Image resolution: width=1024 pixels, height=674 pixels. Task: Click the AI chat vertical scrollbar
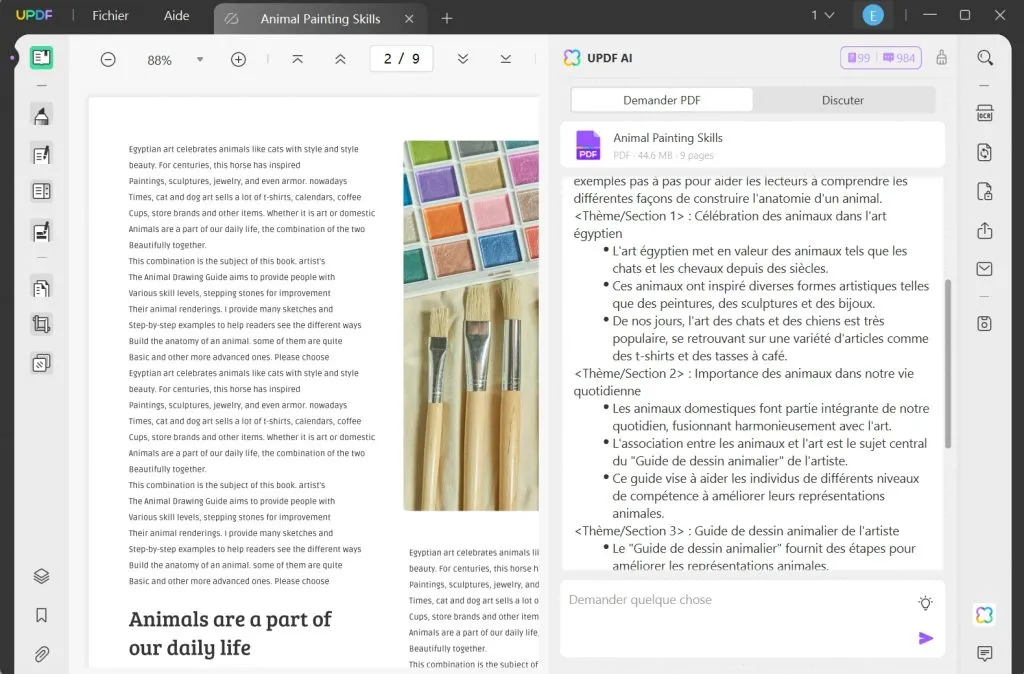(x=948, y=363)
